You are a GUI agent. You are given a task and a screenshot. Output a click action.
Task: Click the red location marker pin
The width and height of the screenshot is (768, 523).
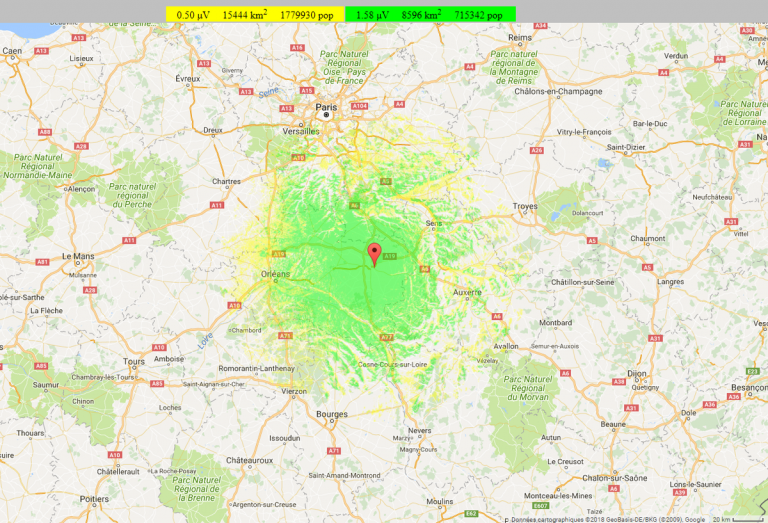(x=375, y=253)
